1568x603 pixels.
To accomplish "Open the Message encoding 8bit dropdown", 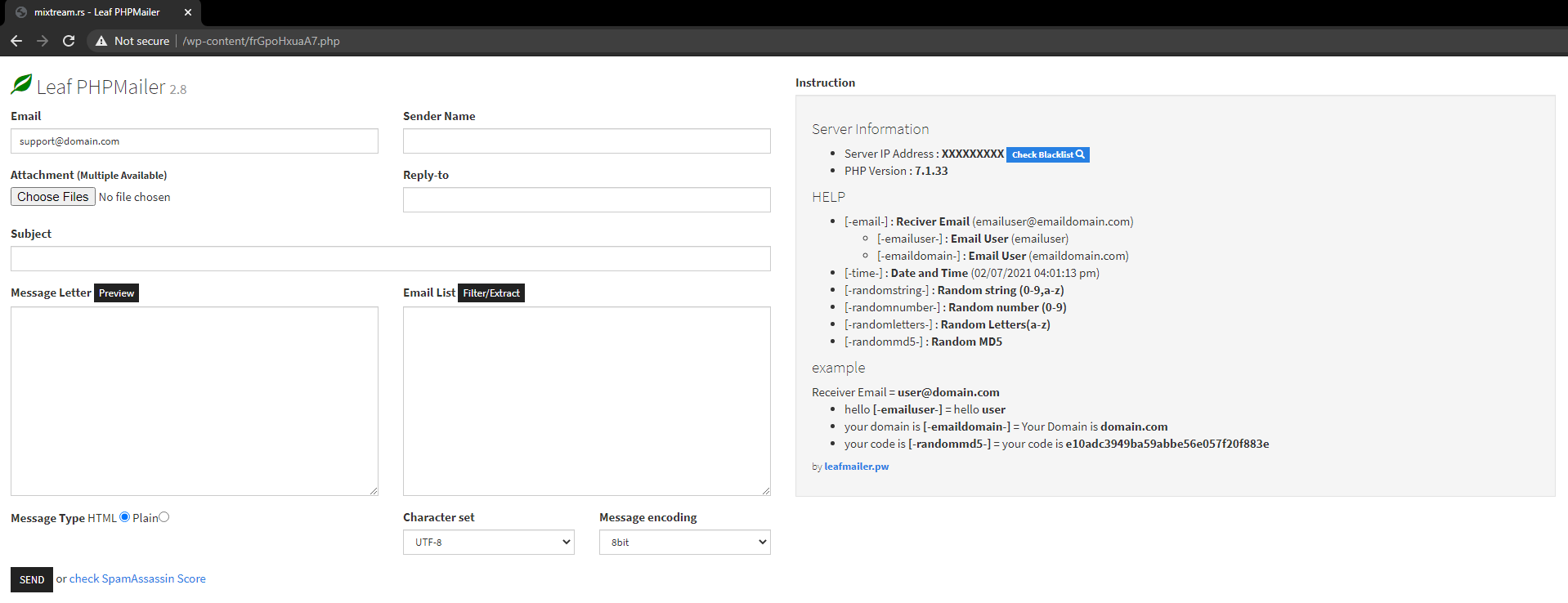I will [685, 542].
